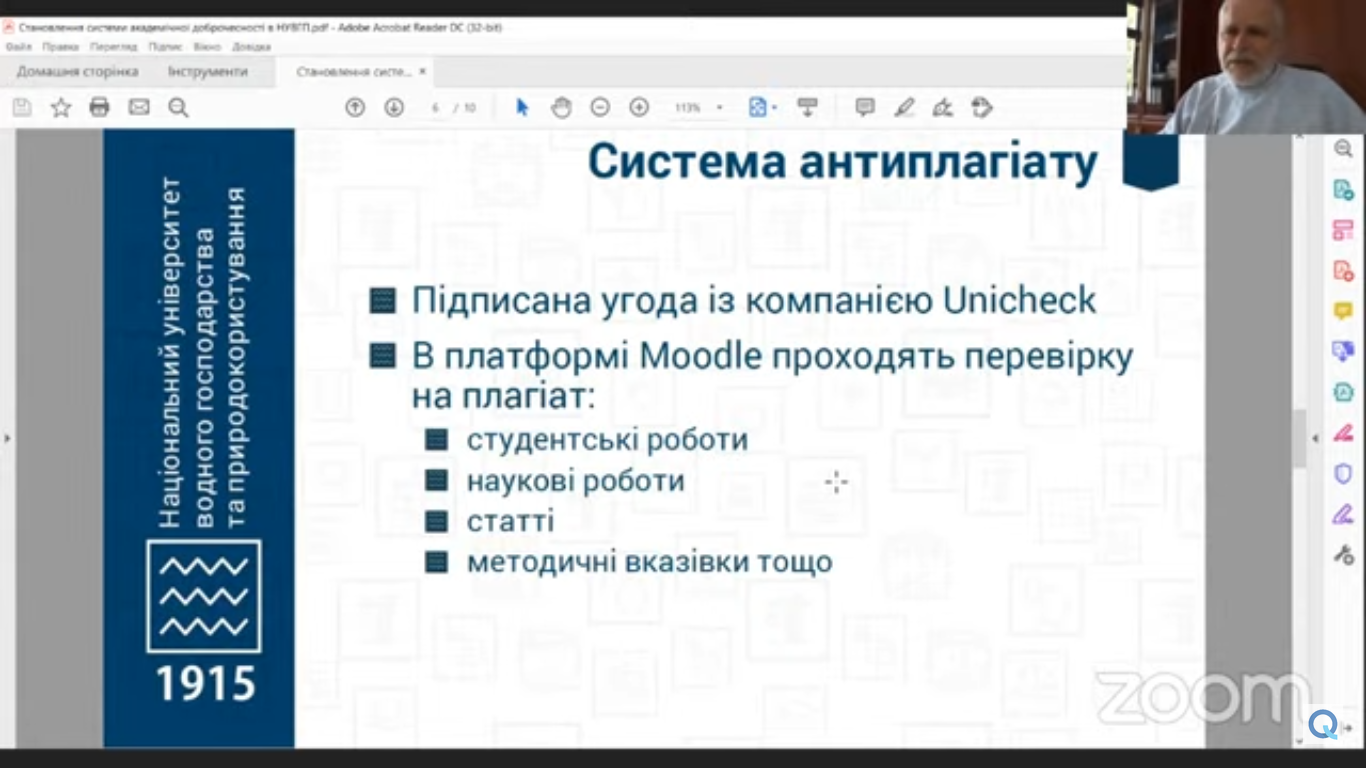
Task: Click the zoom in plus button
Action: point(639,108)
